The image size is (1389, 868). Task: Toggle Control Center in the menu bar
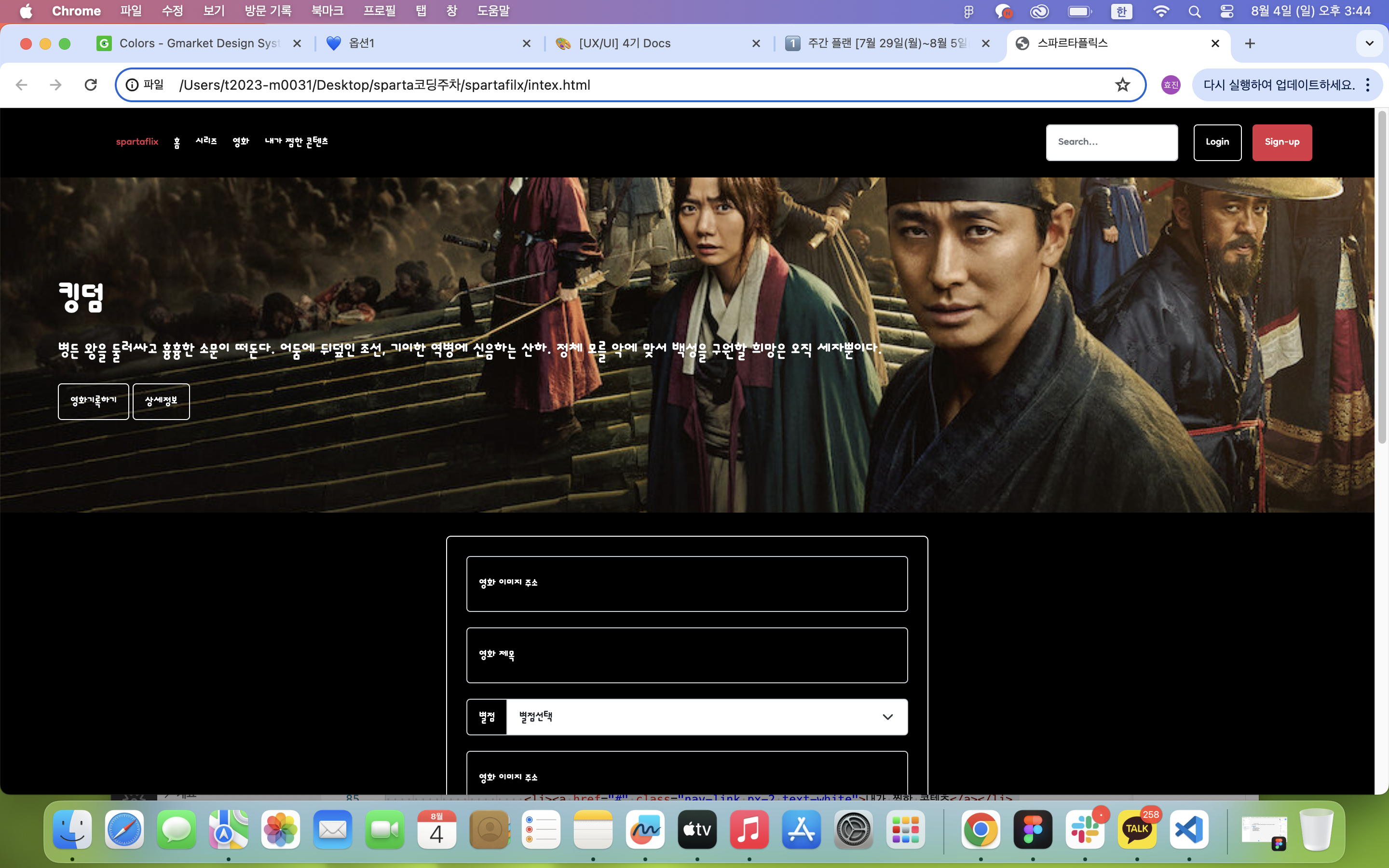tap(1226, 12)
